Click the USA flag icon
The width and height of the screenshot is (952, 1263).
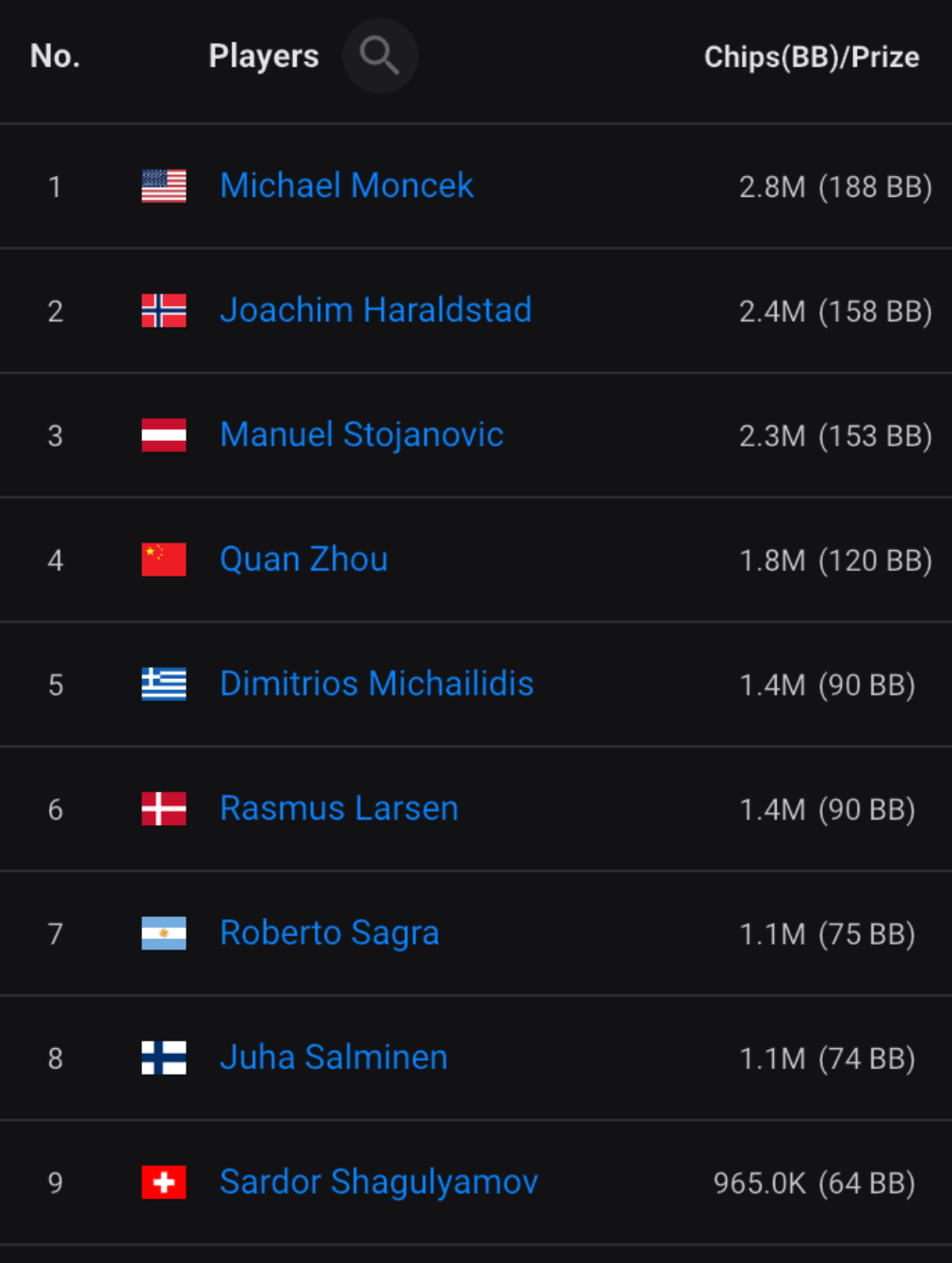164,186
